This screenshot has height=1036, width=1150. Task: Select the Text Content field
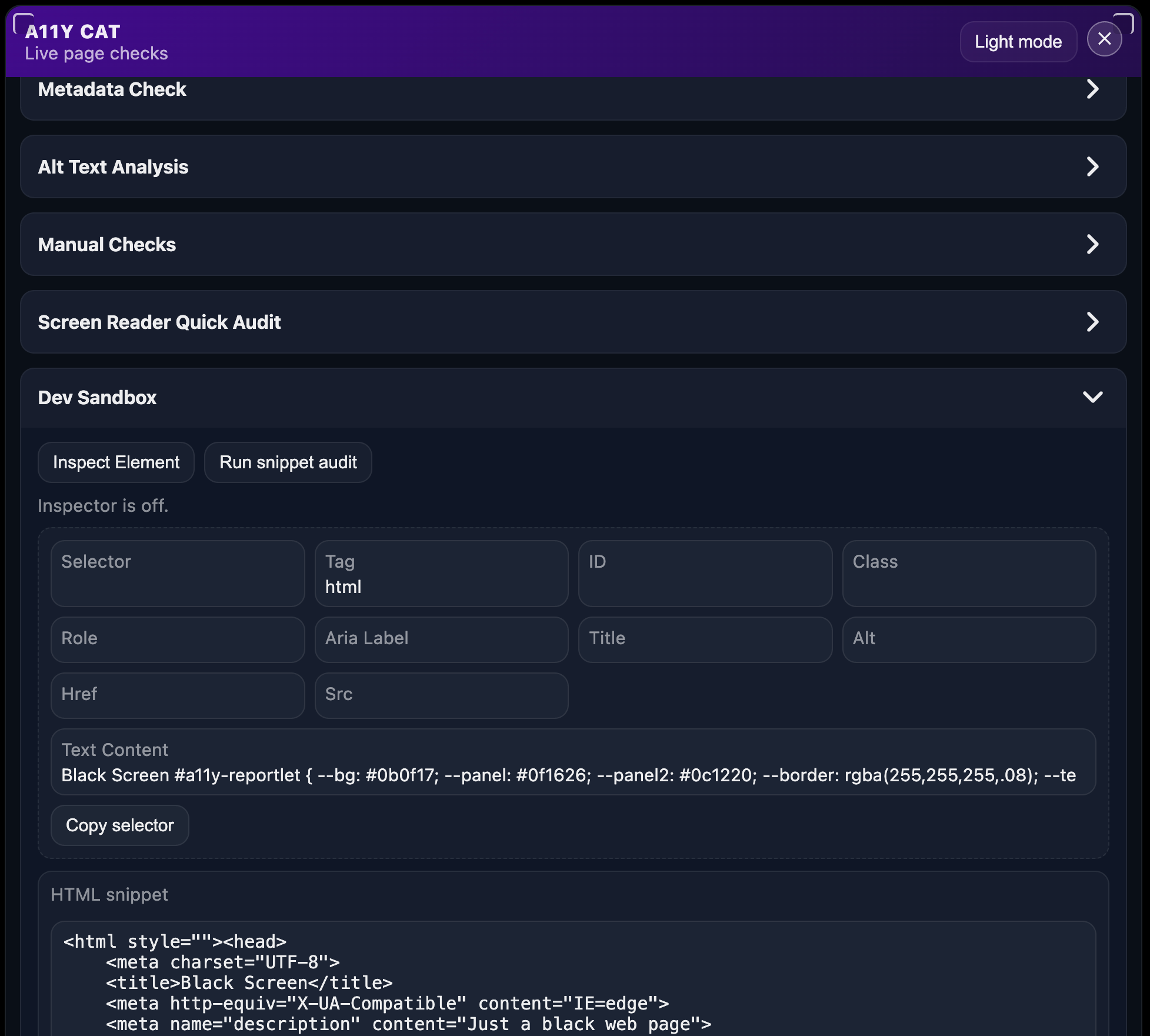click(572, 762)
